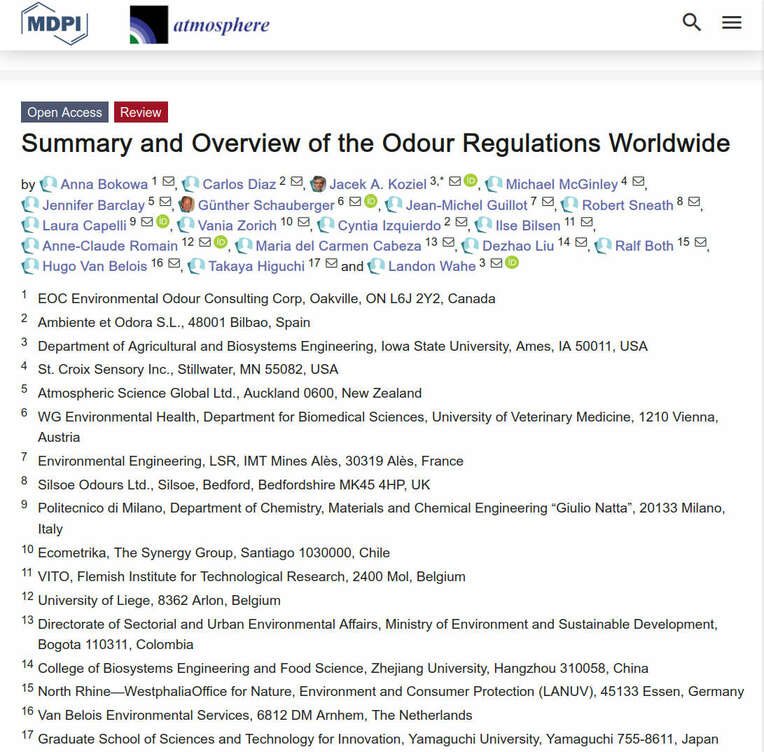764x752 pixels.
Task: Email Günther Schauberger via envelope icon
Action: click(x=355, y=202)
